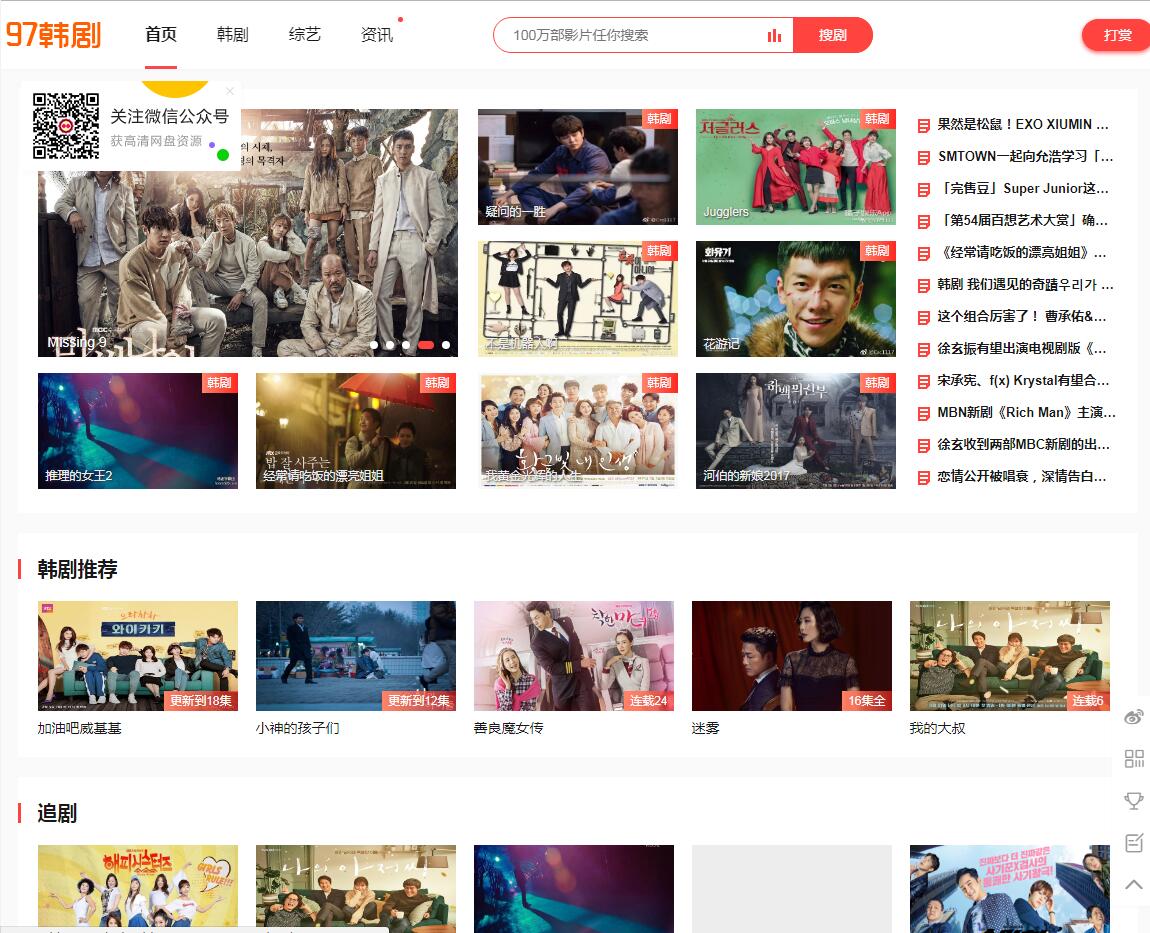Click the 97韩剧 site logo
Viewport: 1150px width, 933px height.
tap(53, 34)
